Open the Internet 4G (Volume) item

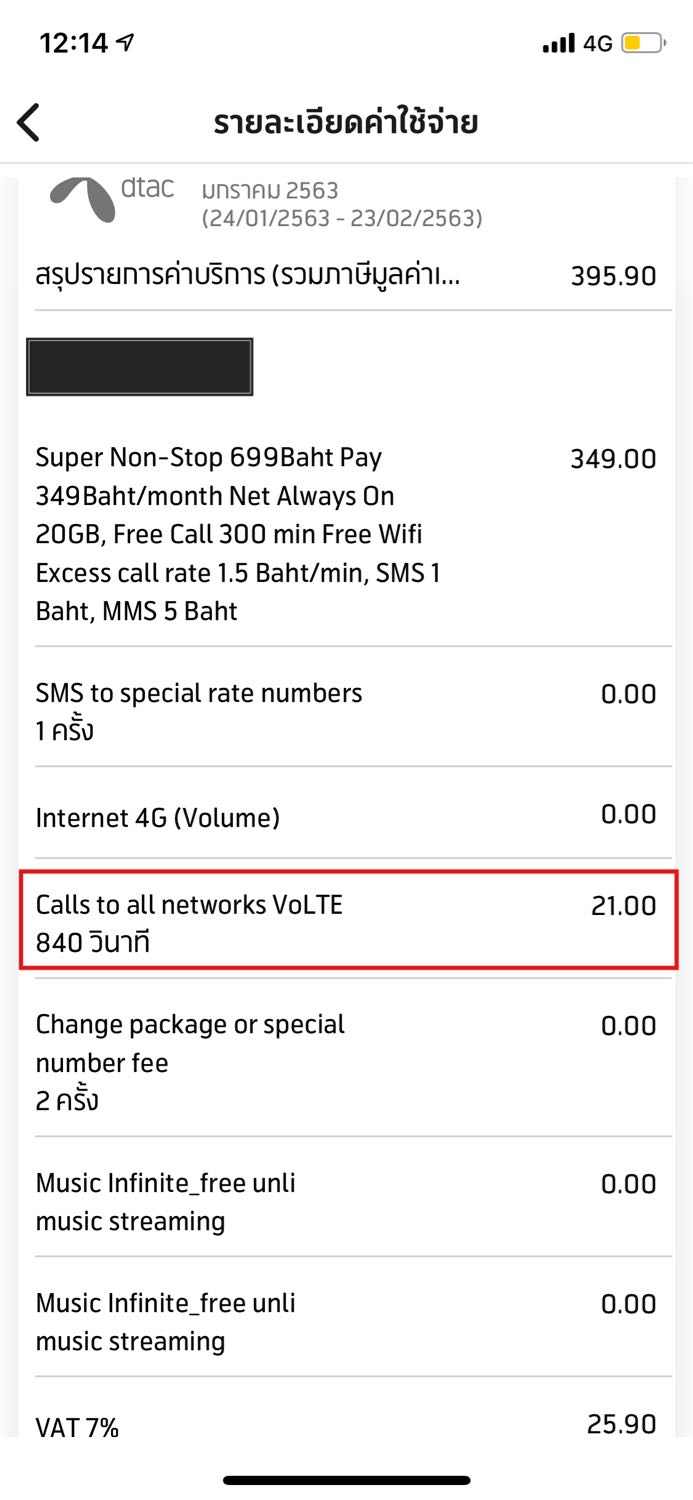tap(346, 818)
